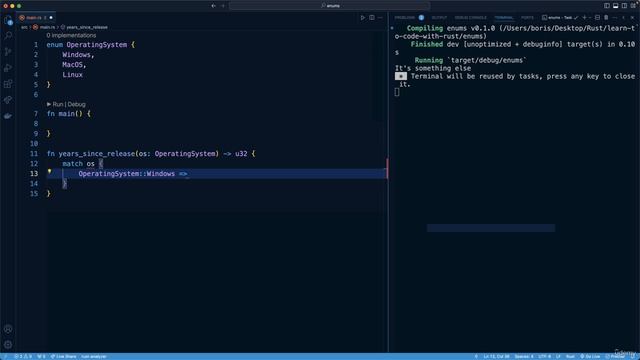The image size is (640, 360).
Task: Open the Explorer view in activity bar
Action: click(8, 20)
